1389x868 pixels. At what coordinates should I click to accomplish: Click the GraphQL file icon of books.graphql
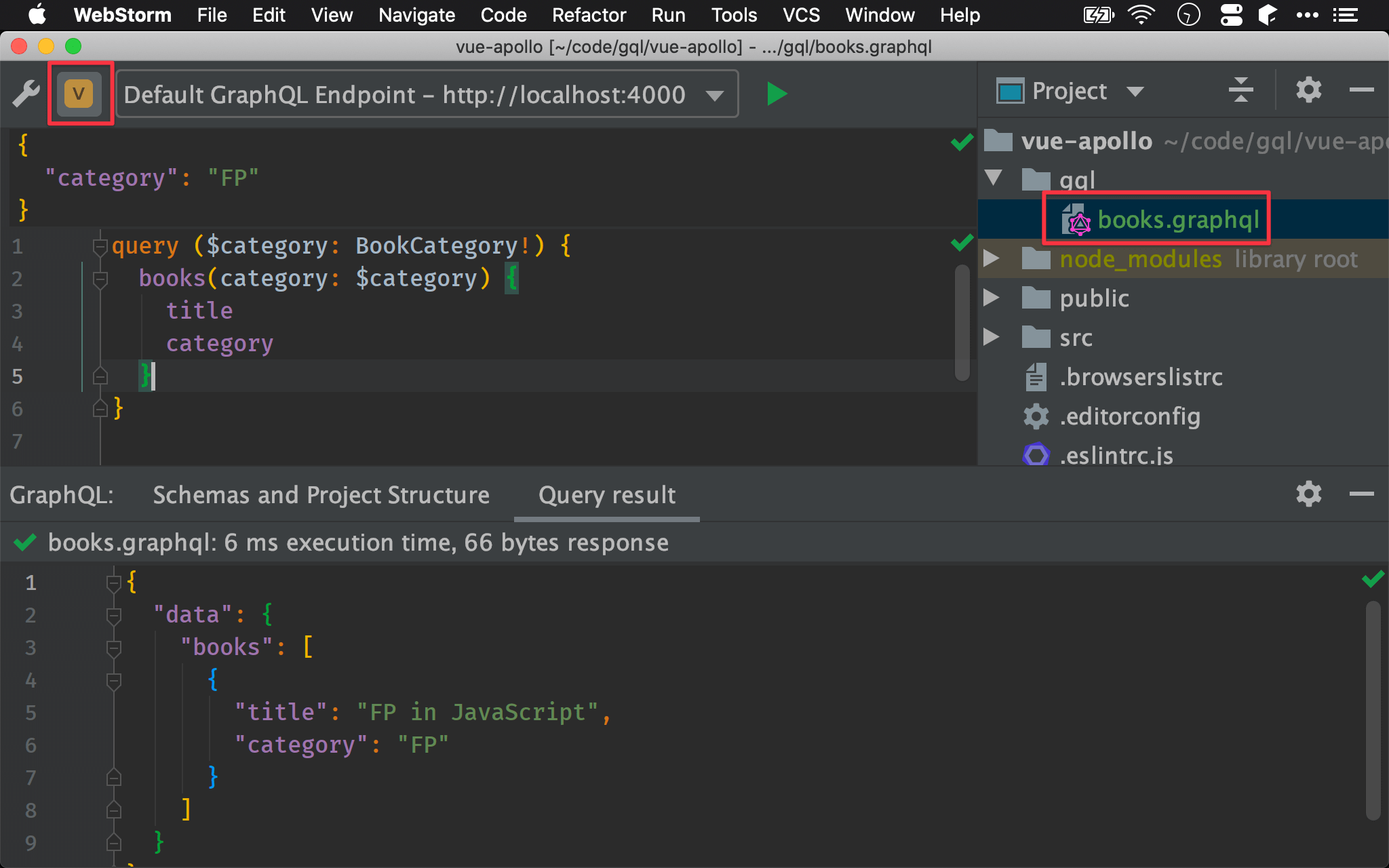1076,220
